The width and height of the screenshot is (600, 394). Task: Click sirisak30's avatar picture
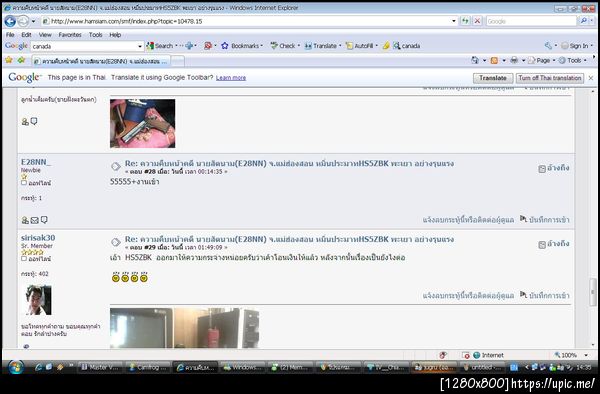click(38, 300)
